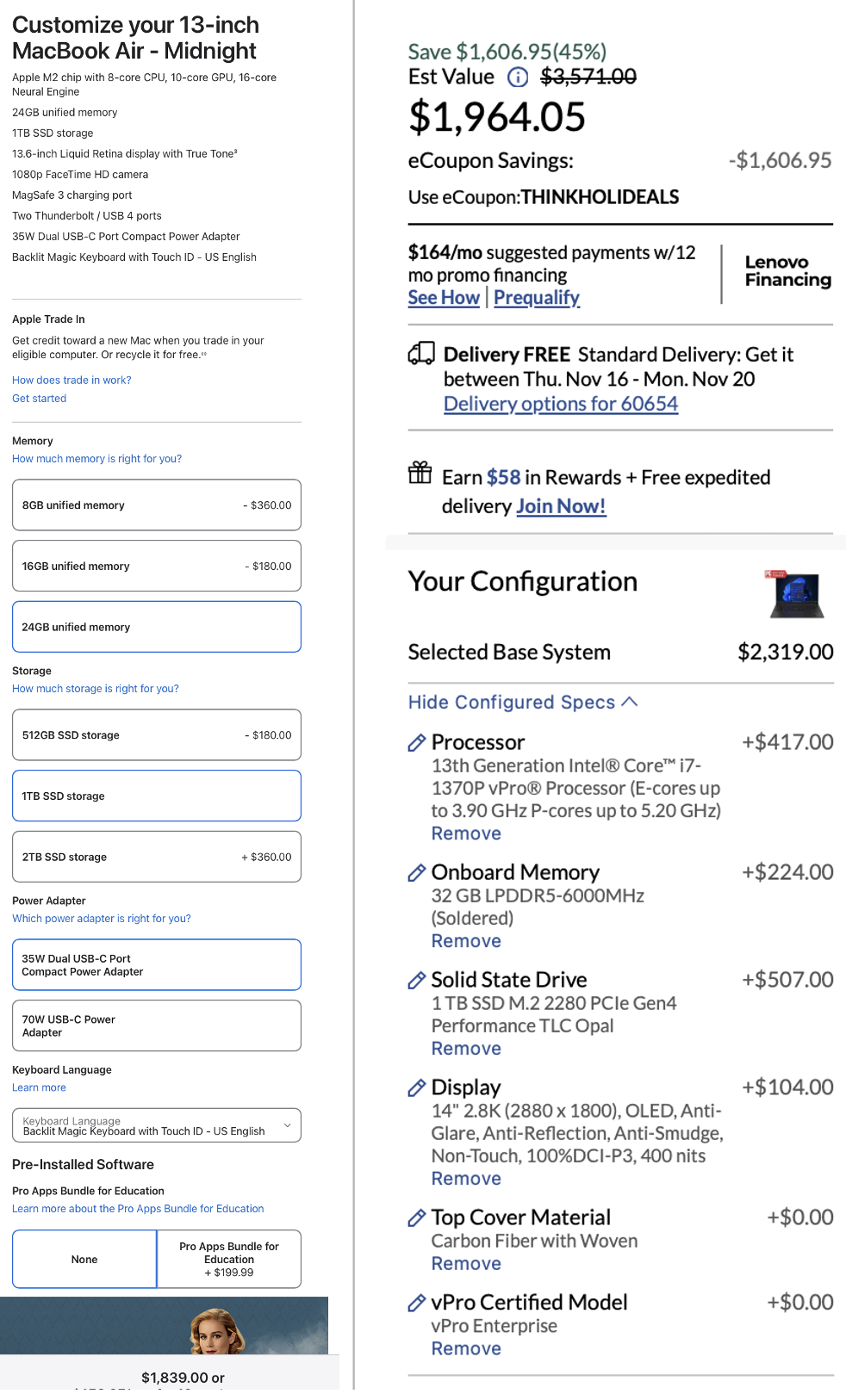This screenshot has width=846, height=1400.
Task: Collapse the Hide Configured Specs section
Action: 523,703
